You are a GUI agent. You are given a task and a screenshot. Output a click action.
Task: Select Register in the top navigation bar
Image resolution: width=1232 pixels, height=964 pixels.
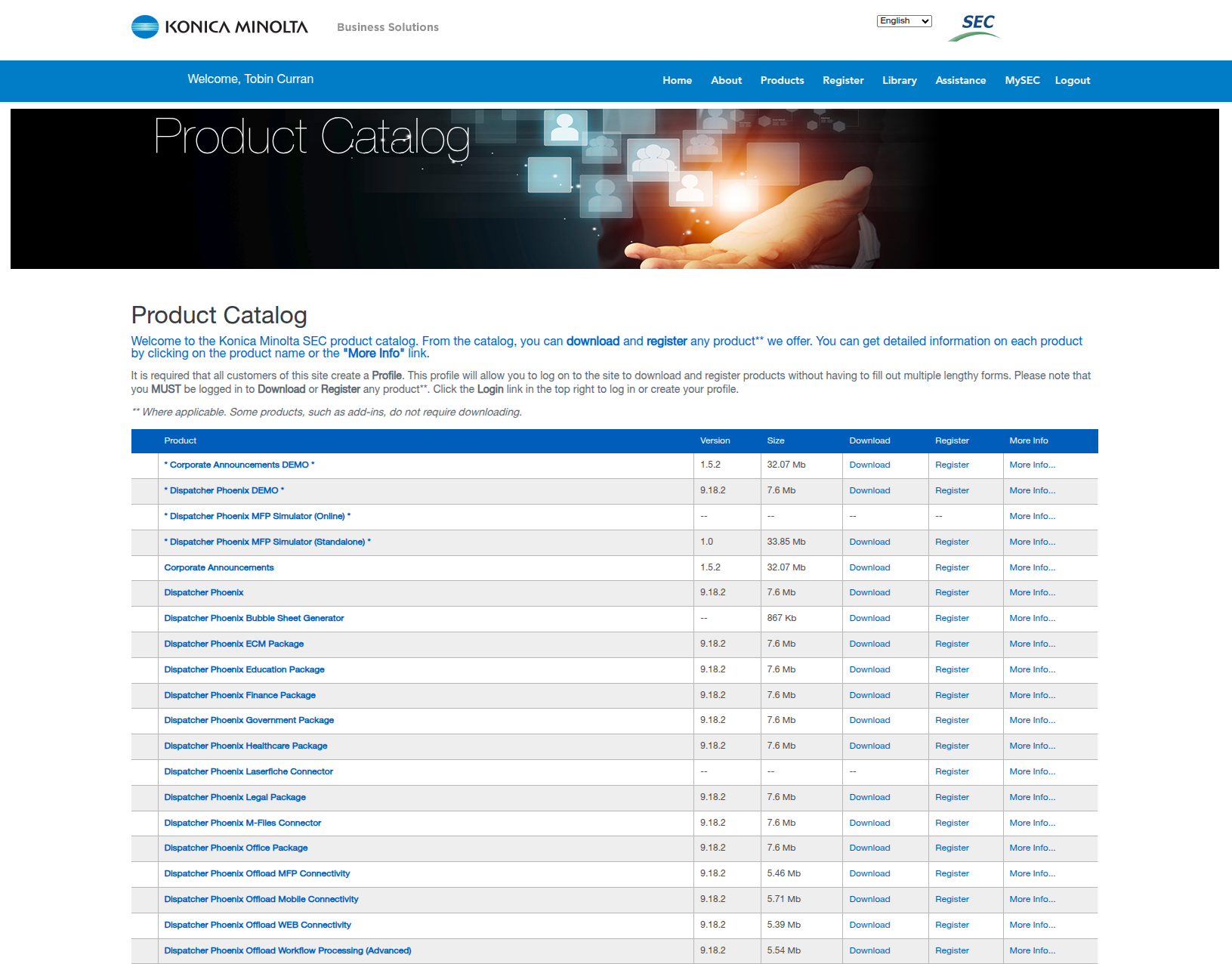843,80
